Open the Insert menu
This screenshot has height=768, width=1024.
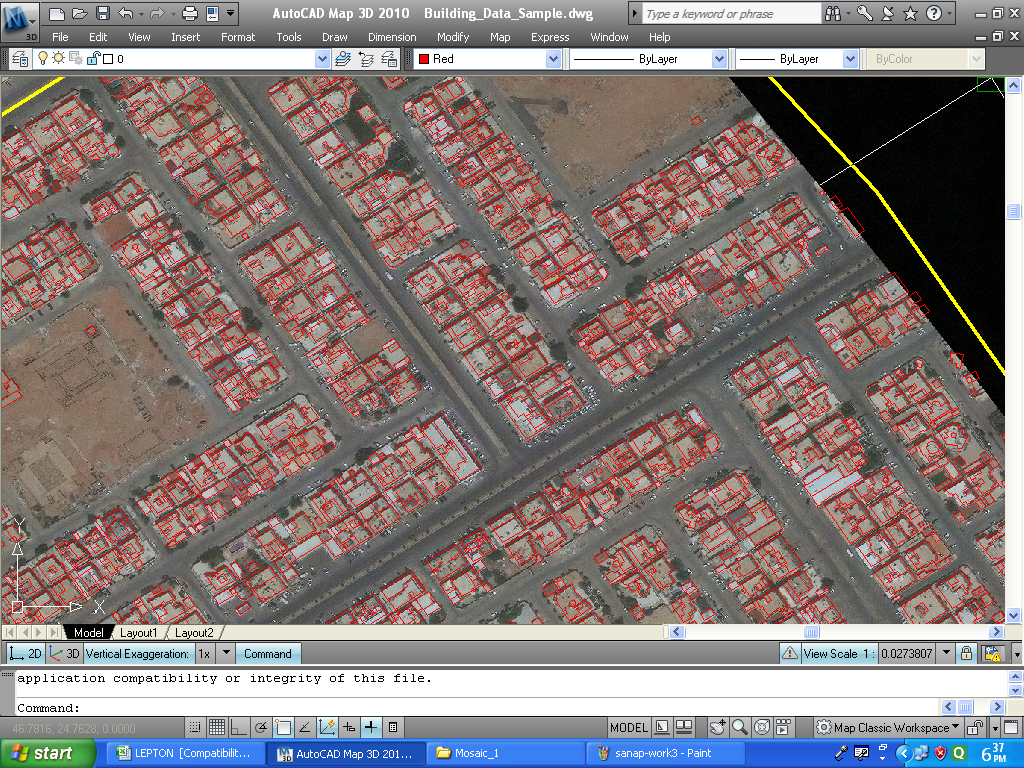185,37
